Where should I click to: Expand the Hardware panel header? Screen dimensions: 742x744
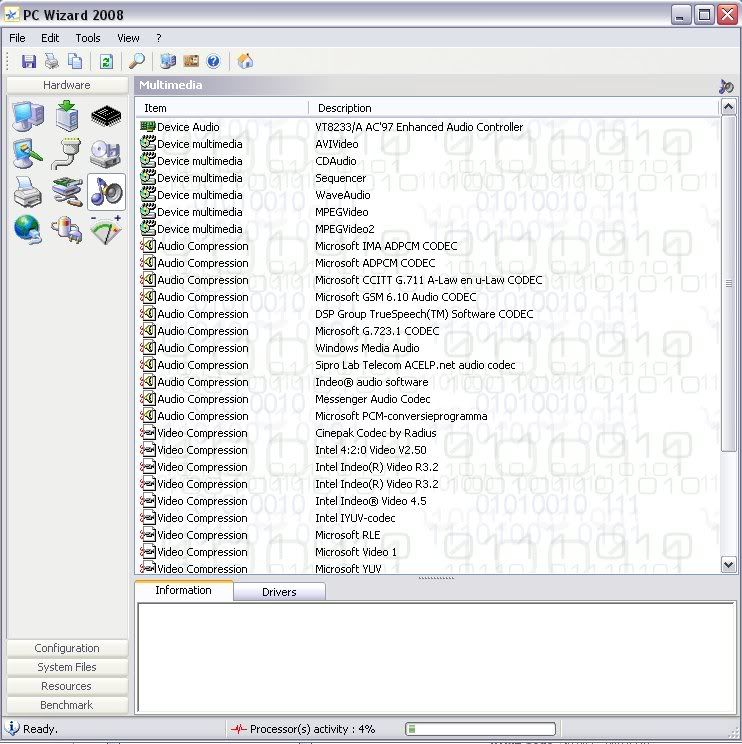(67, 85)
